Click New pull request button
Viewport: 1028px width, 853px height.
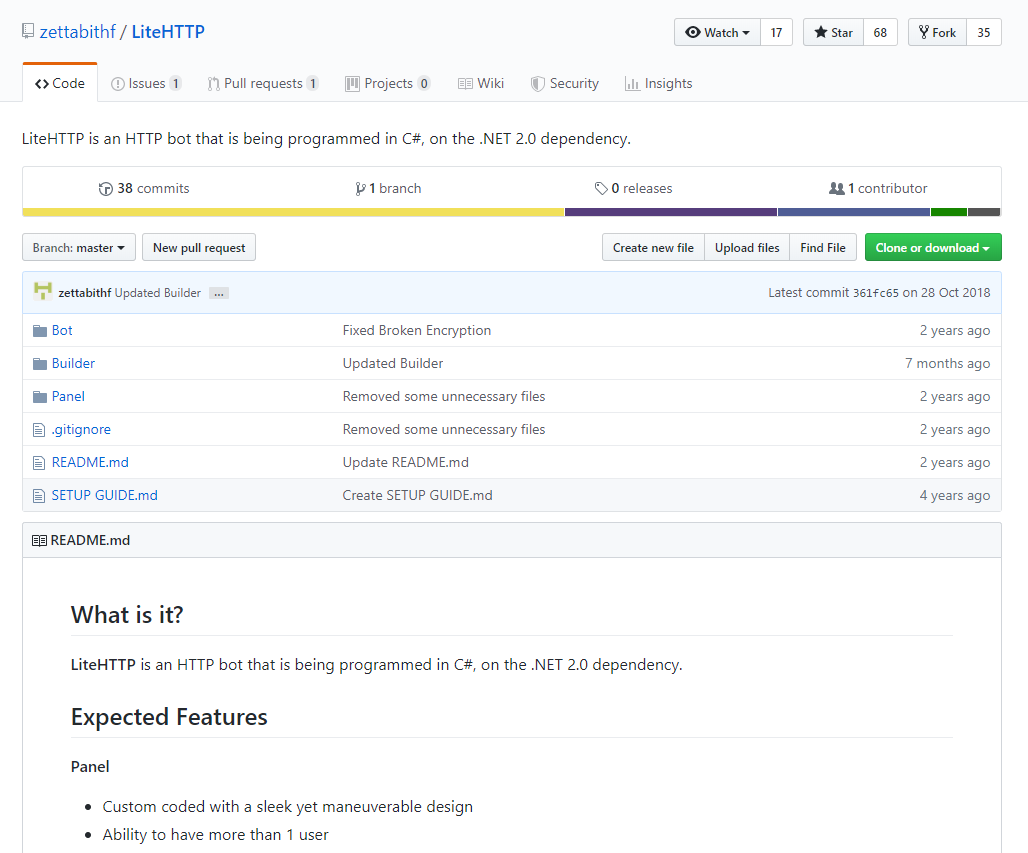point(199,247)
